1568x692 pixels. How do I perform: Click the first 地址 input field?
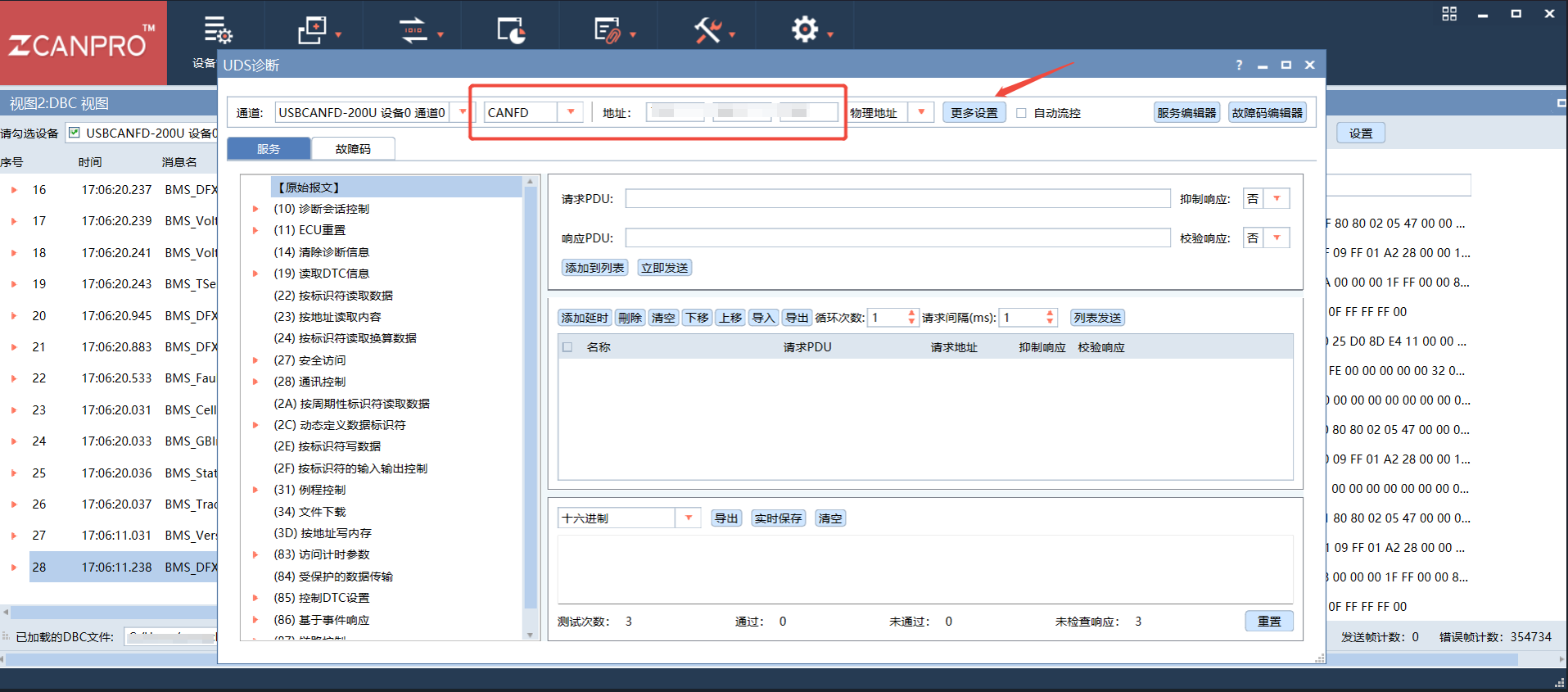point(676,112)
